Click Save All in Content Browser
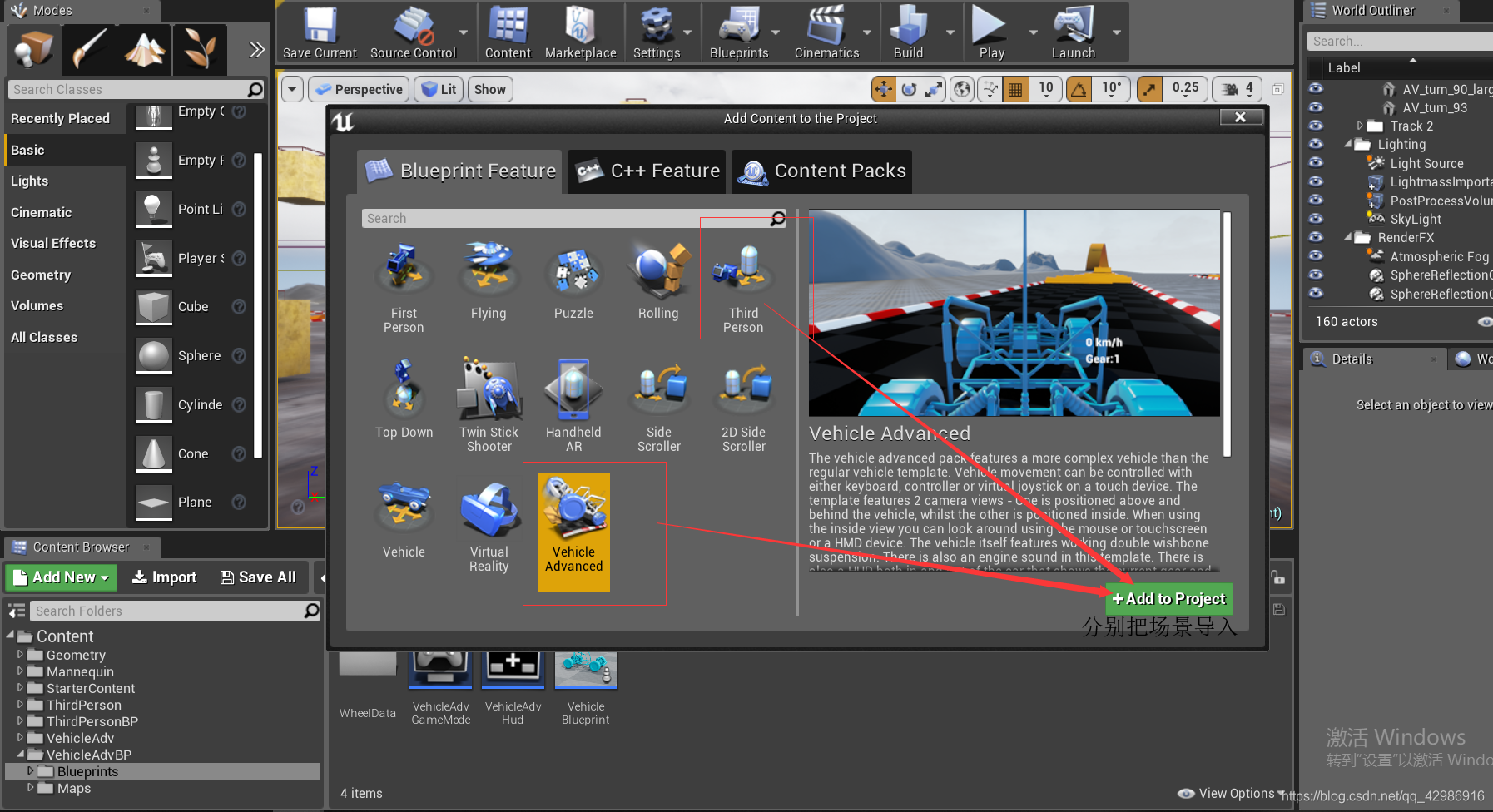Screen dimensions: 1493x812 coord(259,577)
